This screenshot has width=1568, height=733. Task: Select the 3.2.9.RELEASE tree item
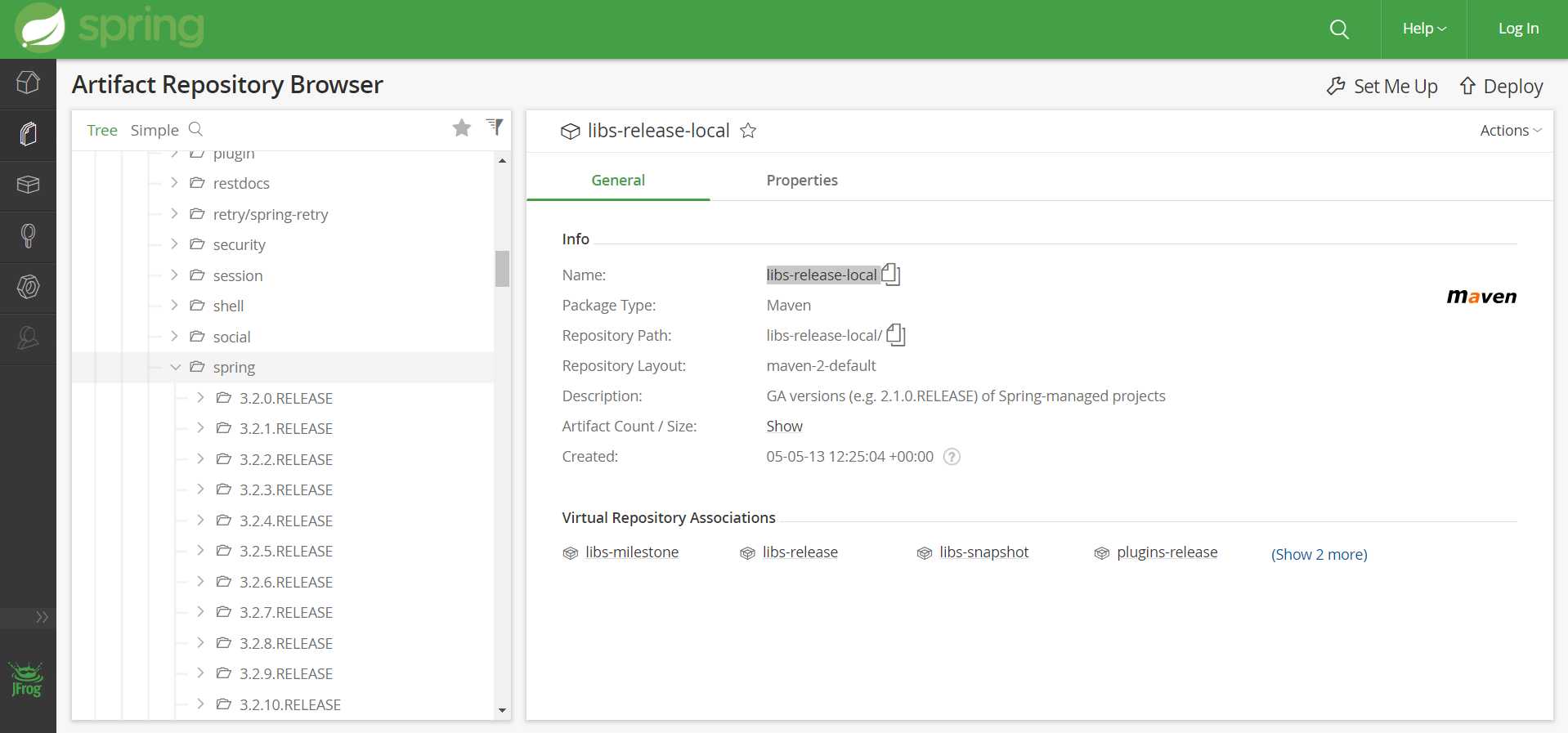click(286, 673)
